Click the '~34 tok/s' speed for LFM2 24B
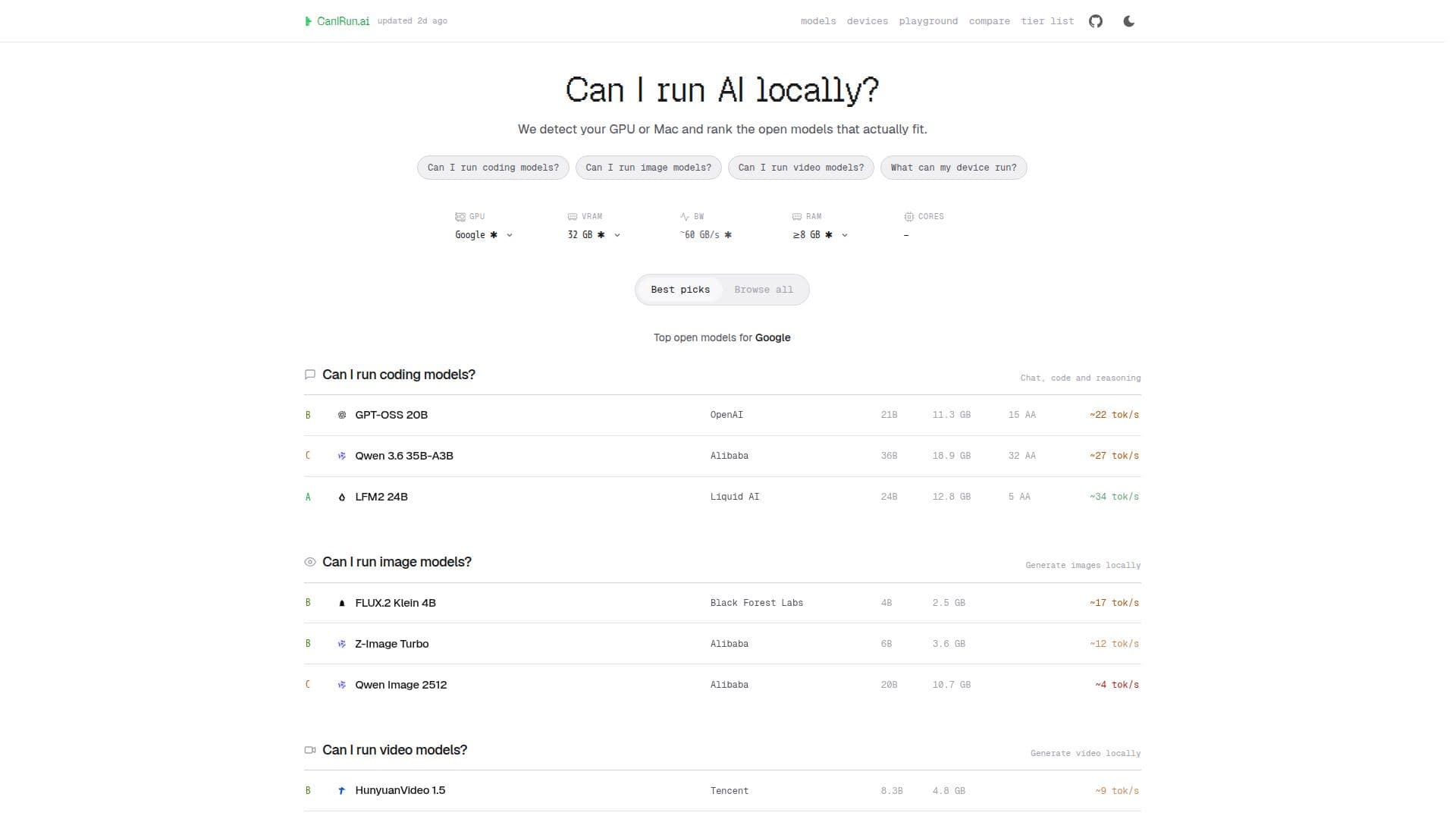This screenshot has height=819, width=1456. point(1114,497)
